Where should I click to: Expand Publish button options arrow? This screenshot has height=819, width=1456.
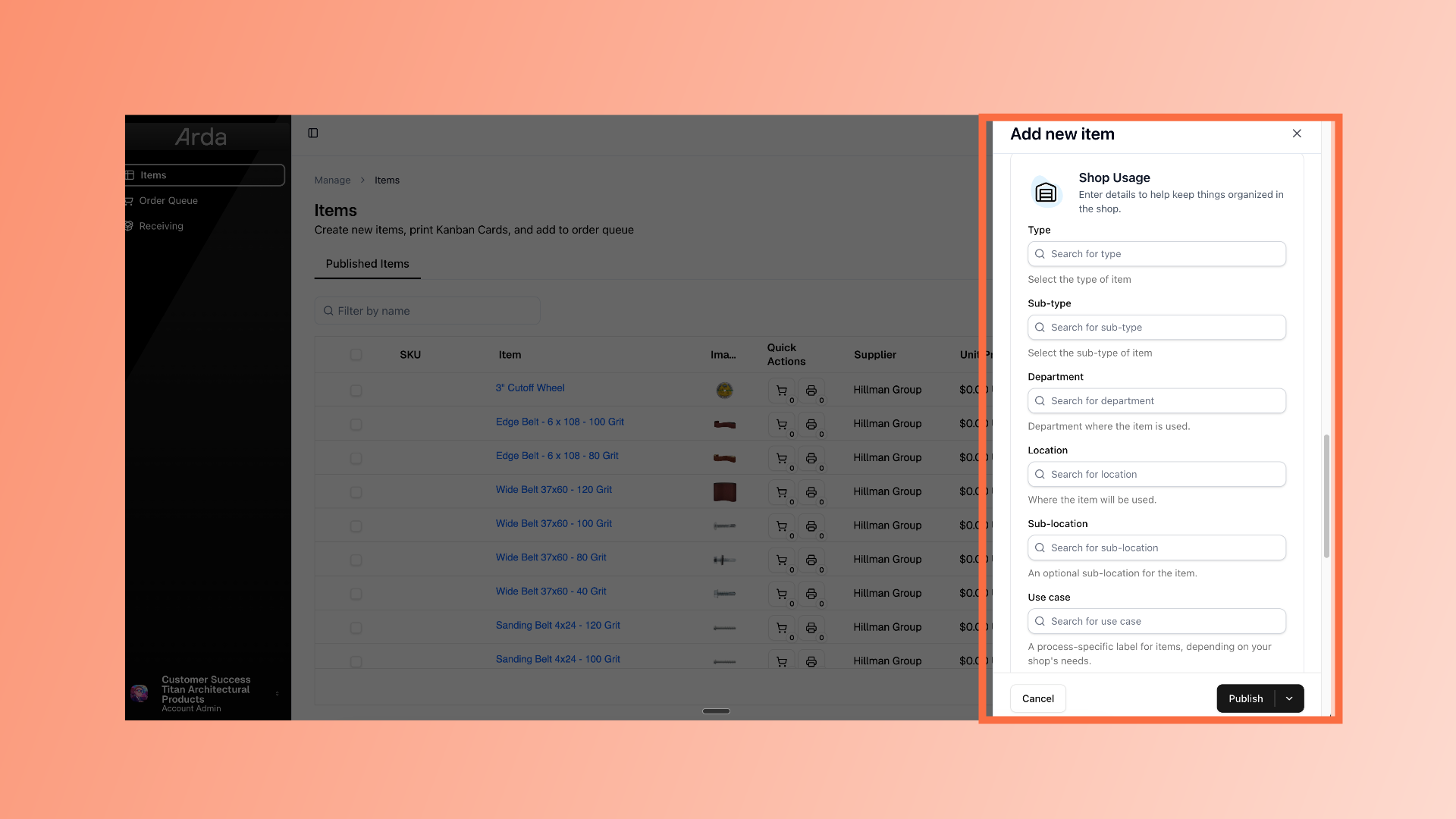tap(1289, 699)
